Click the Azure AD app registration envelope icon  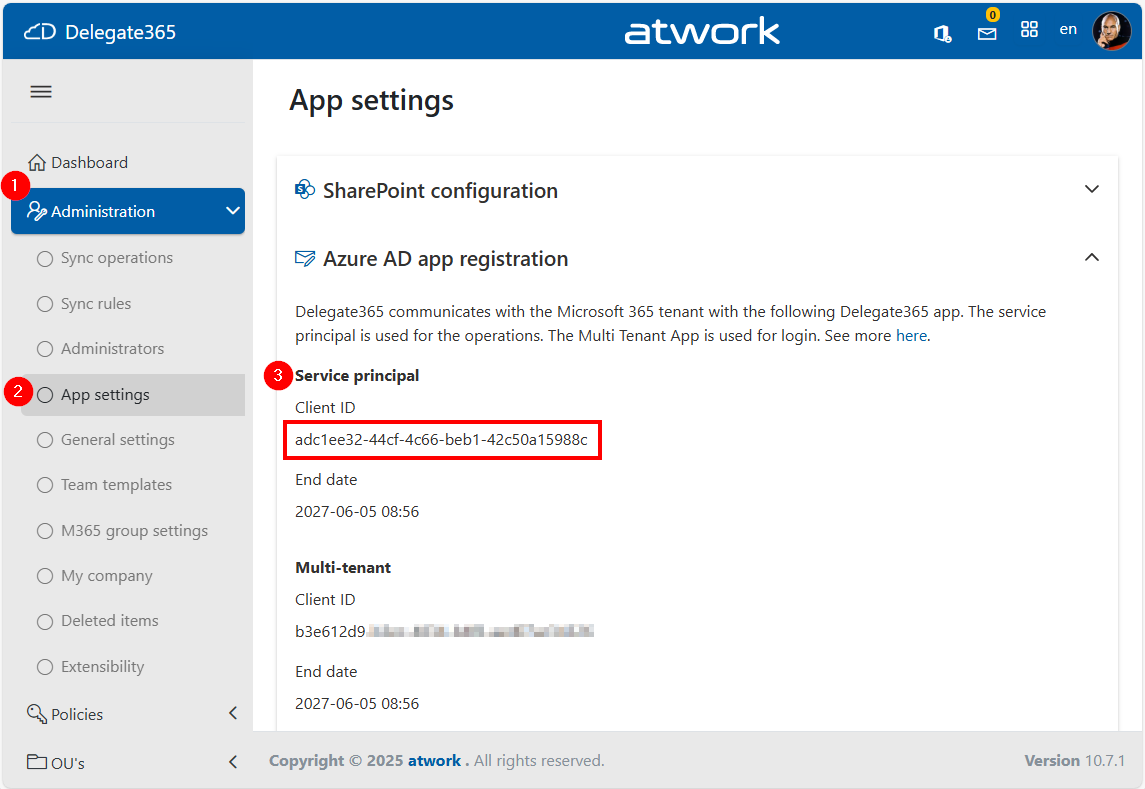[x=305, y=258]
